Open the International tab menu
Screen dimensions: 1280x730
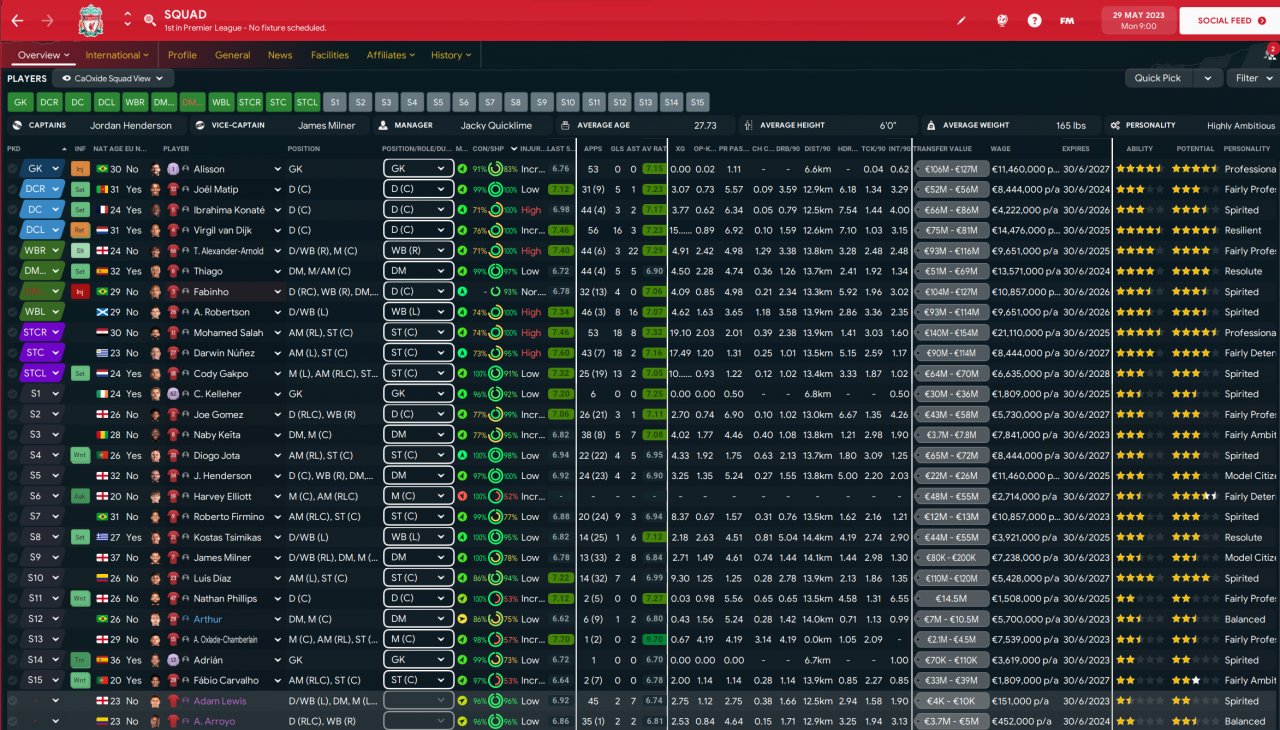click(116, 55)
